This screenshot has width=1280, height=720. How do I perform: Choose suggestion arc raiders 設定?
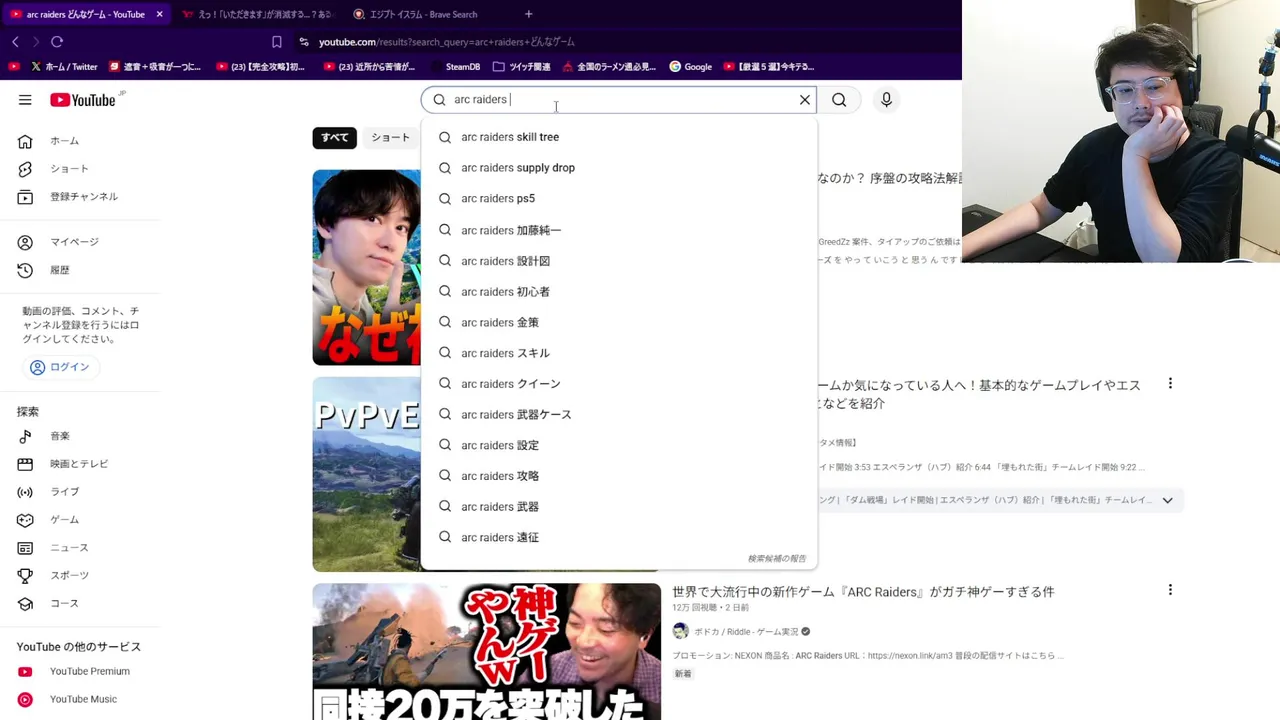[x=619, y=445]
